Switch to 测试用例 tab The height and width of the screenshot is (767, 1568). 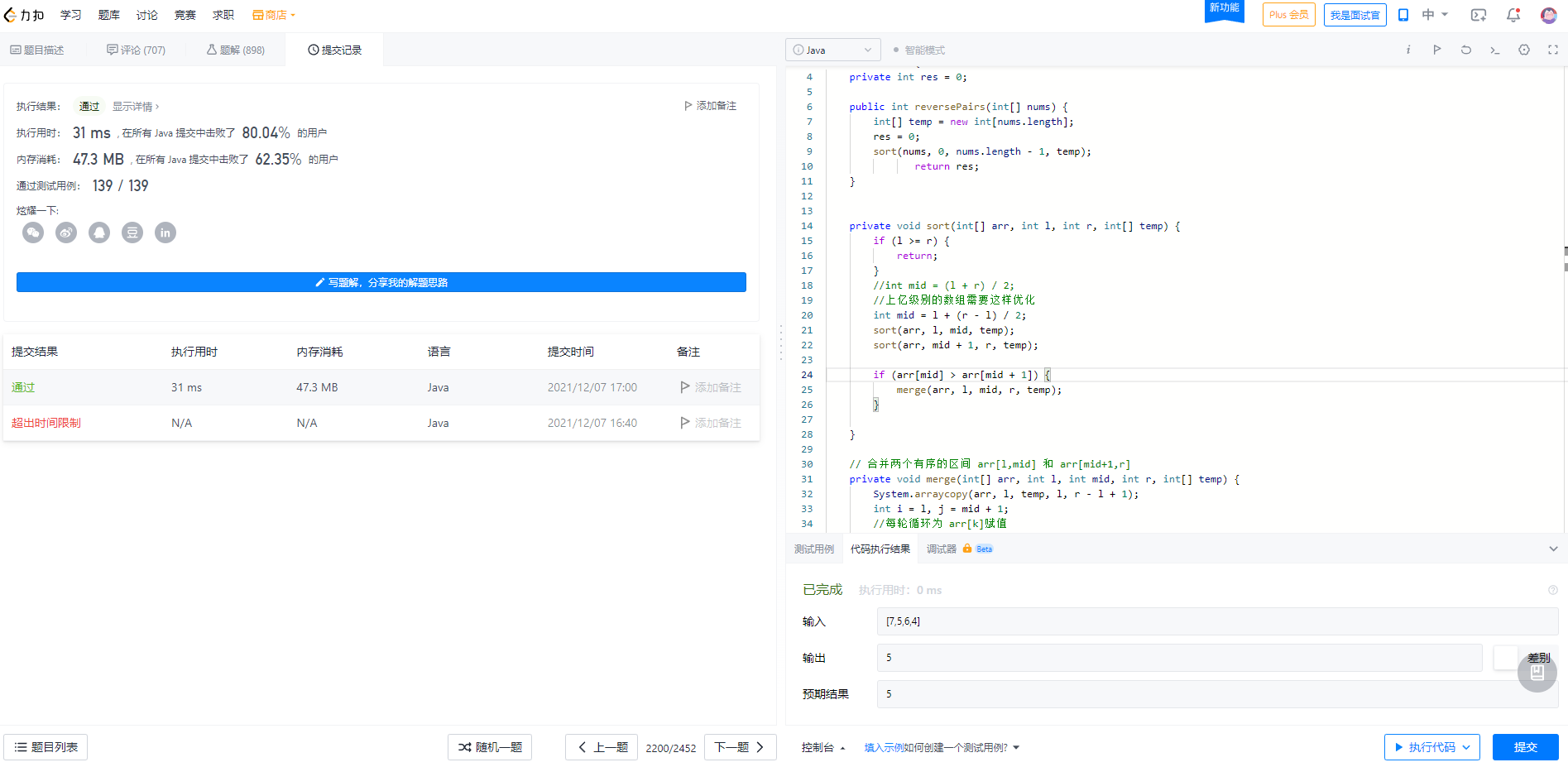click(x=814, y=549)
